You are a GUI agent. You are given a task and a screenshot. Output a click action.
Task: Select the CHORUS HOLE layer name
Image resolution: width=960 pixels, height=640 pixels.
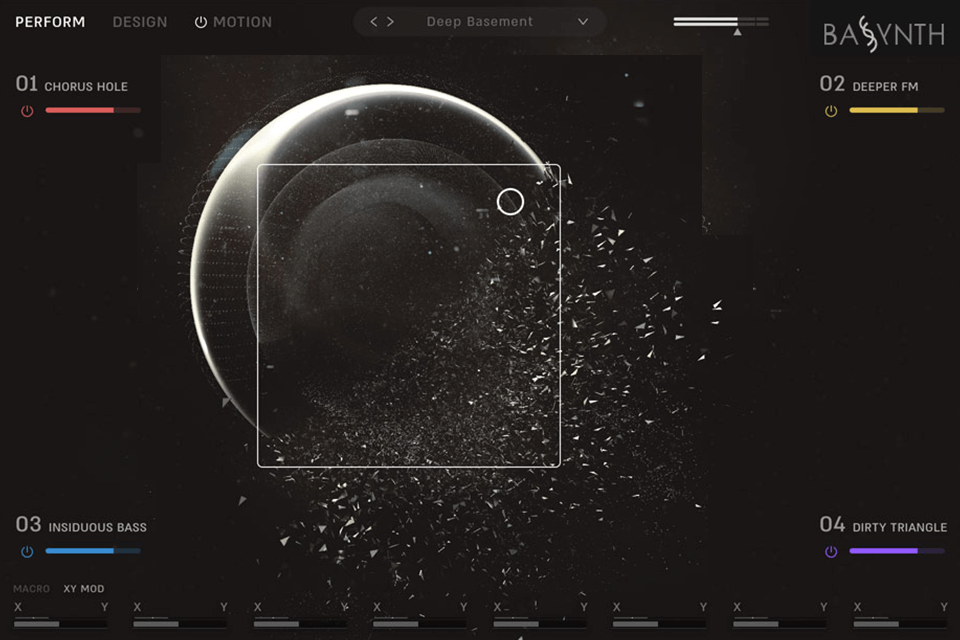tap(86, 87)
